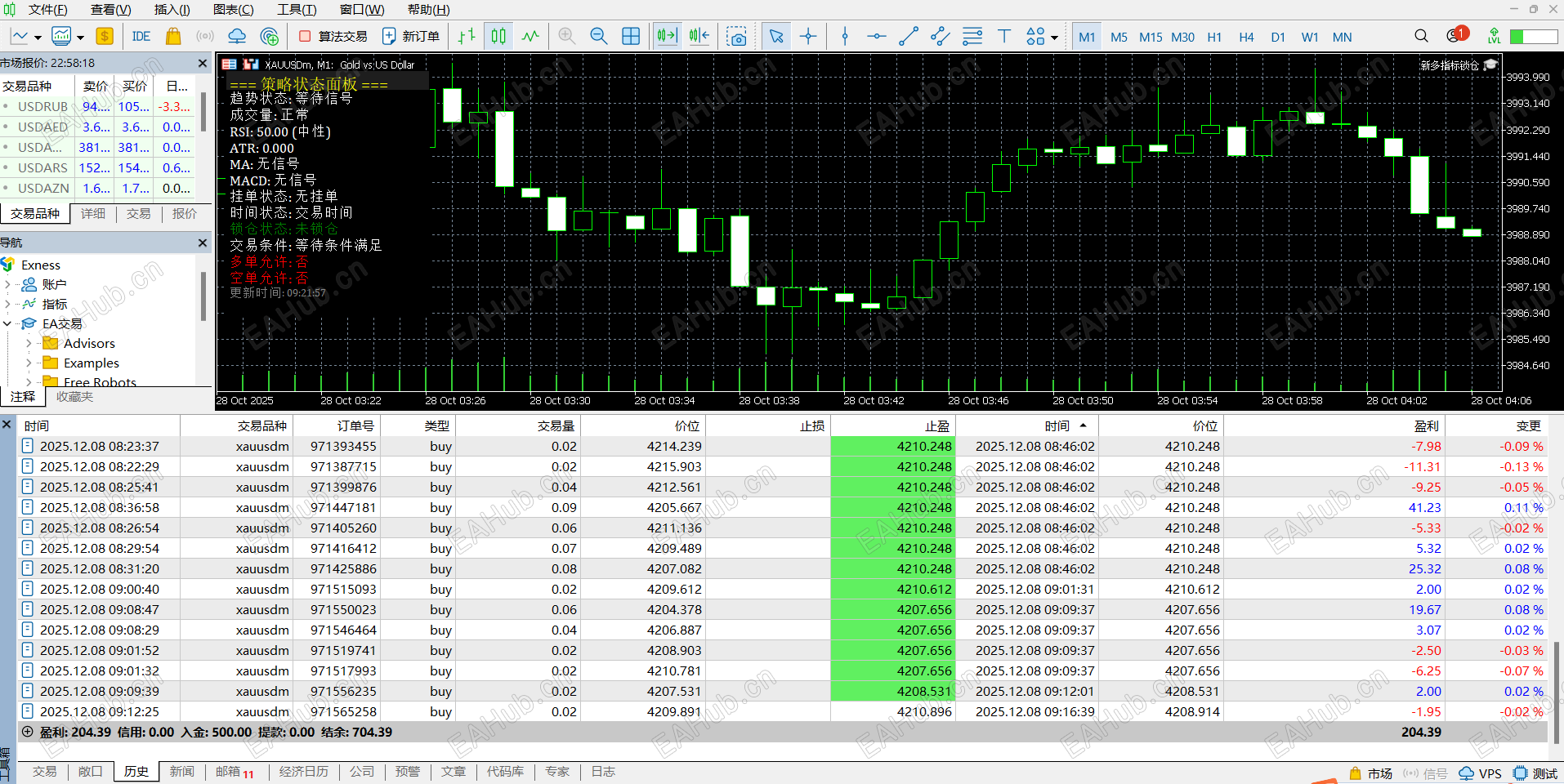1564x784 pixels.
Task: Switch chart to bar chart display
Action: [467, 36]
